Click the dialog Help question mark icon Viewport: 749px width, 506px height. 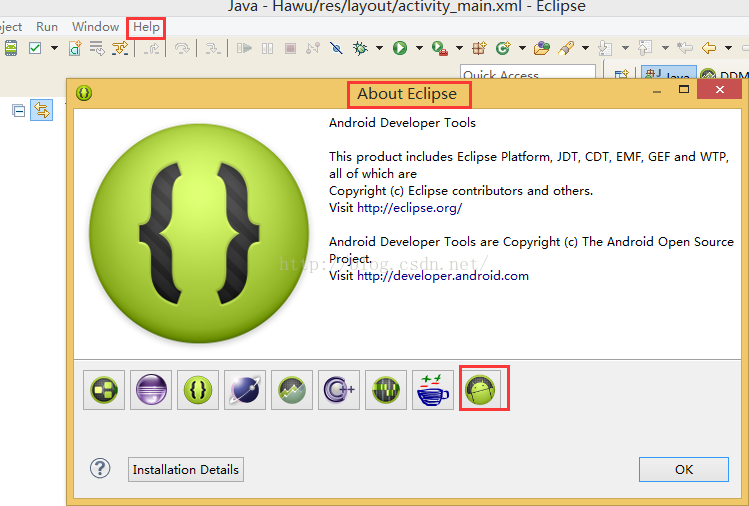tap(100, 469)
